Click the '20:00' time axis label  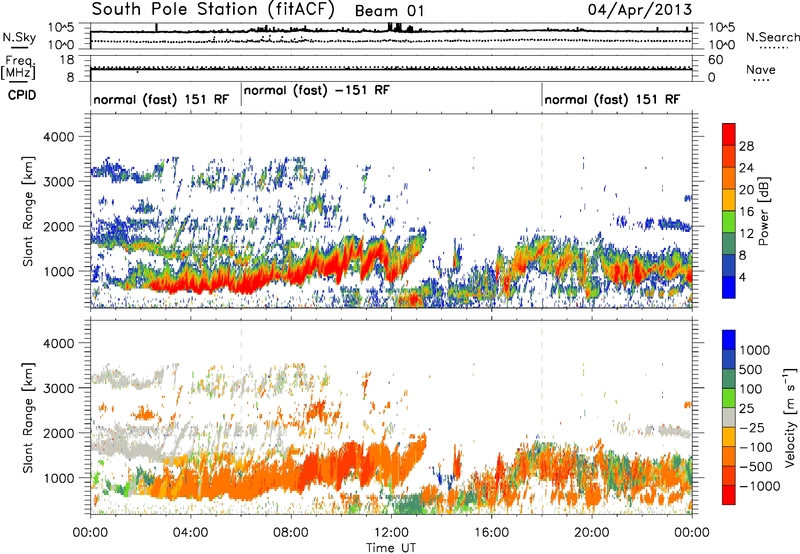point(592,533)
